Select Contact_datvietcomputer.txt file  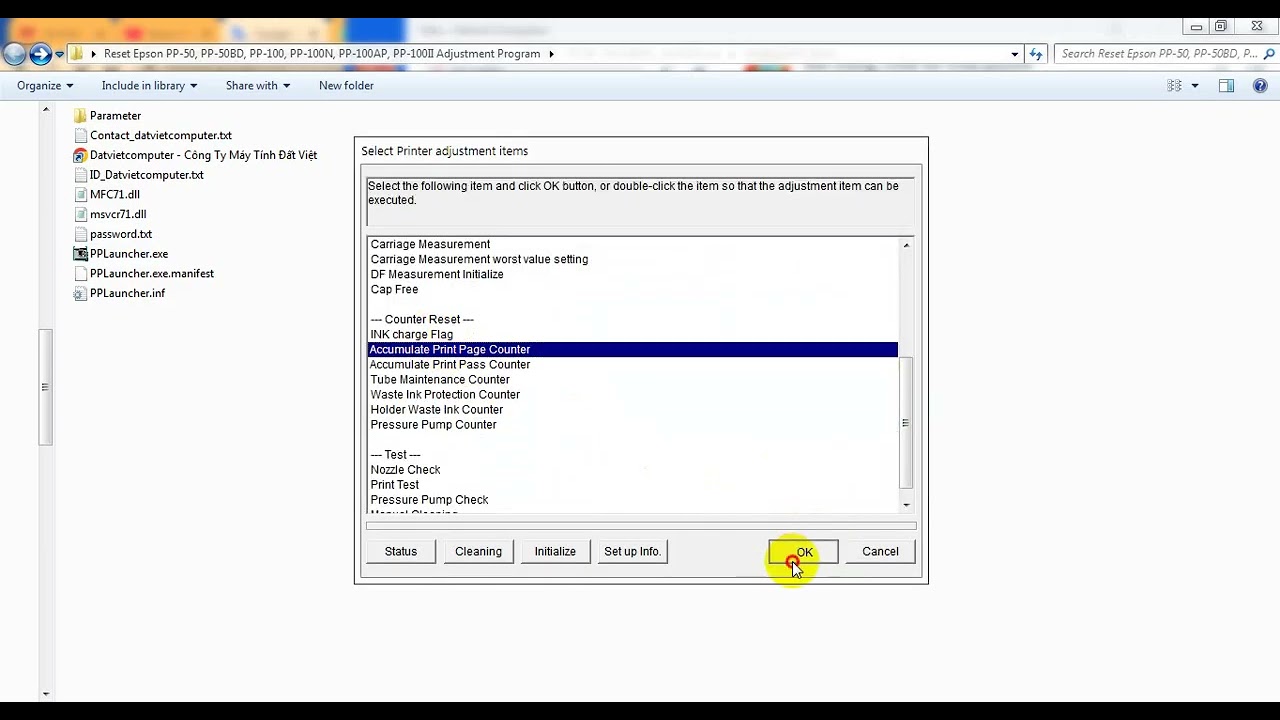(x=161, y=136)
